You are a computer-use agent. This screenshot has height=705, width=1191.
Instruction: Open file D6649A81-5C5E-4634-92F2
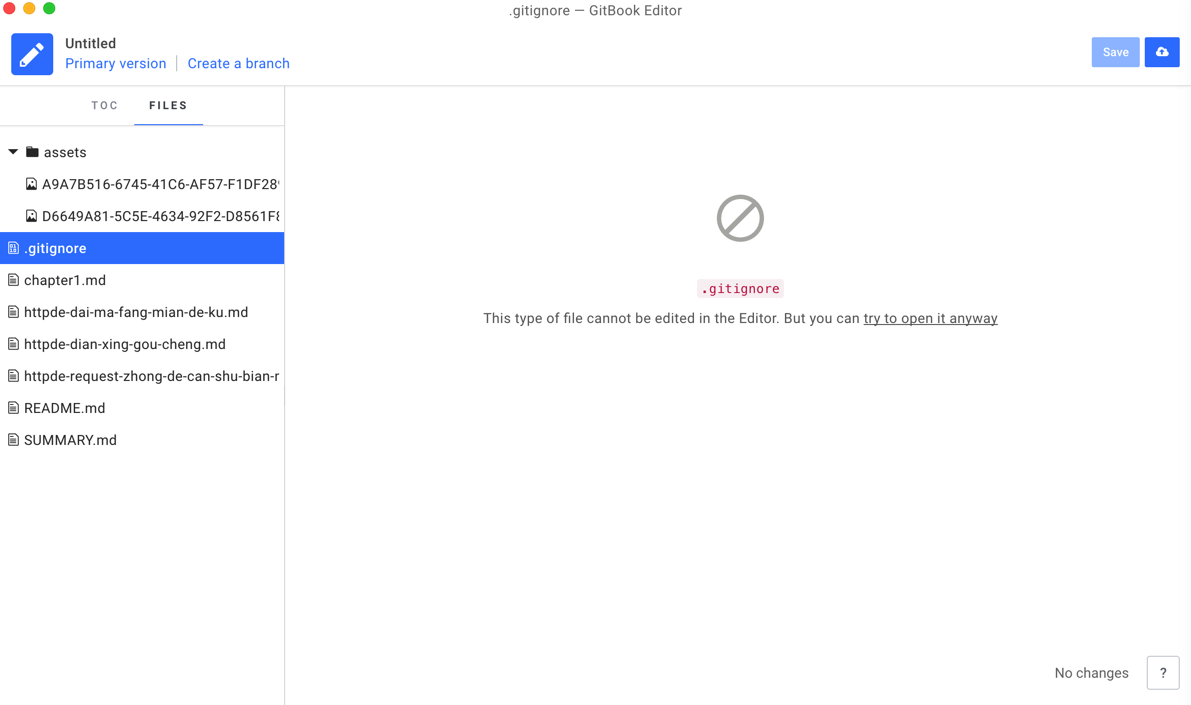pos(142,216)
